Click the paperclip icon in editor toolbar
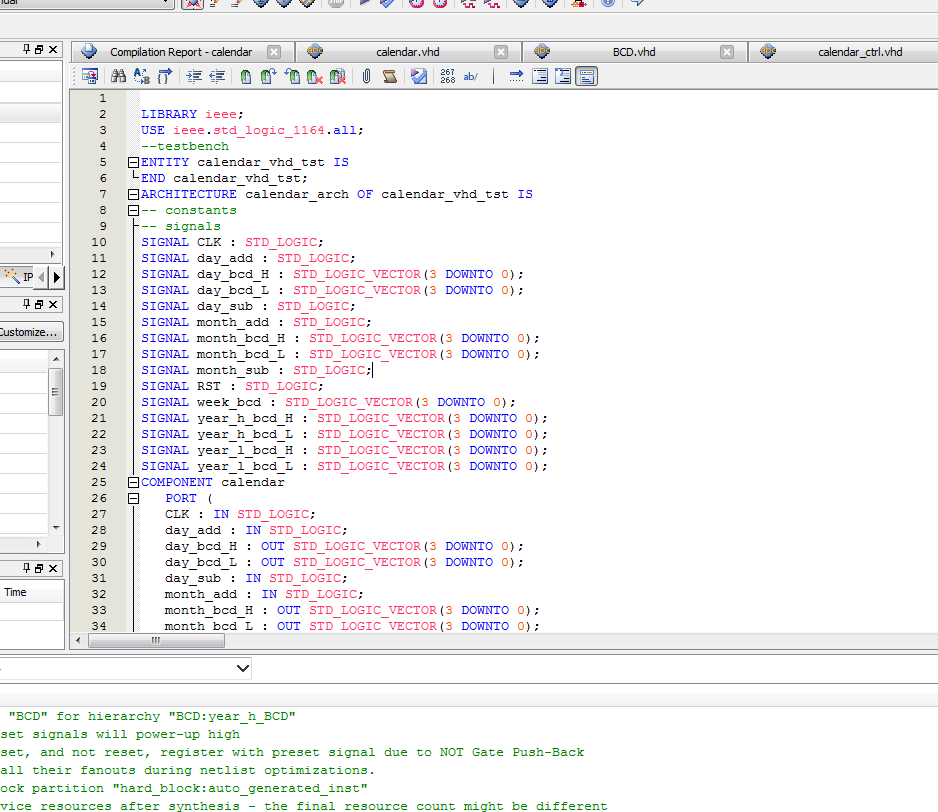Screen dimensions: 938x812 pyautogui.click(x=367, y=76)
